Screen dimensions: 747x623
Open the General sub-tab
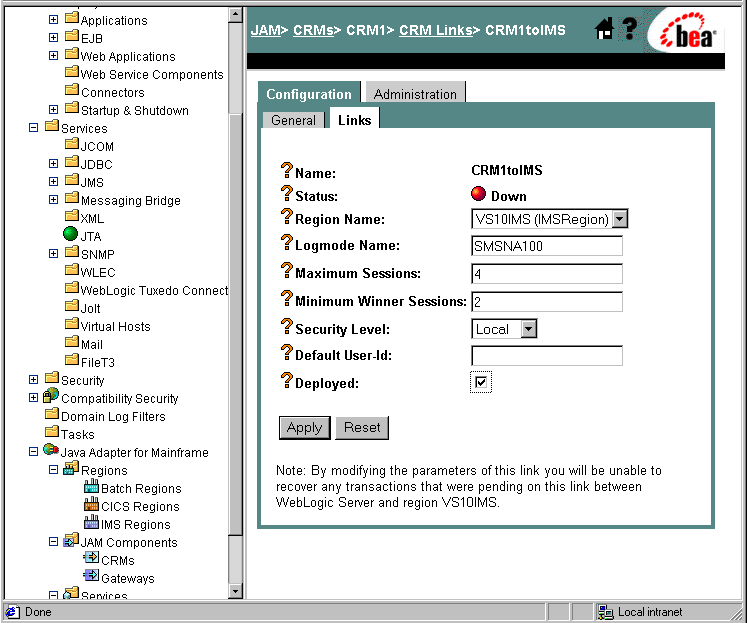293,120
